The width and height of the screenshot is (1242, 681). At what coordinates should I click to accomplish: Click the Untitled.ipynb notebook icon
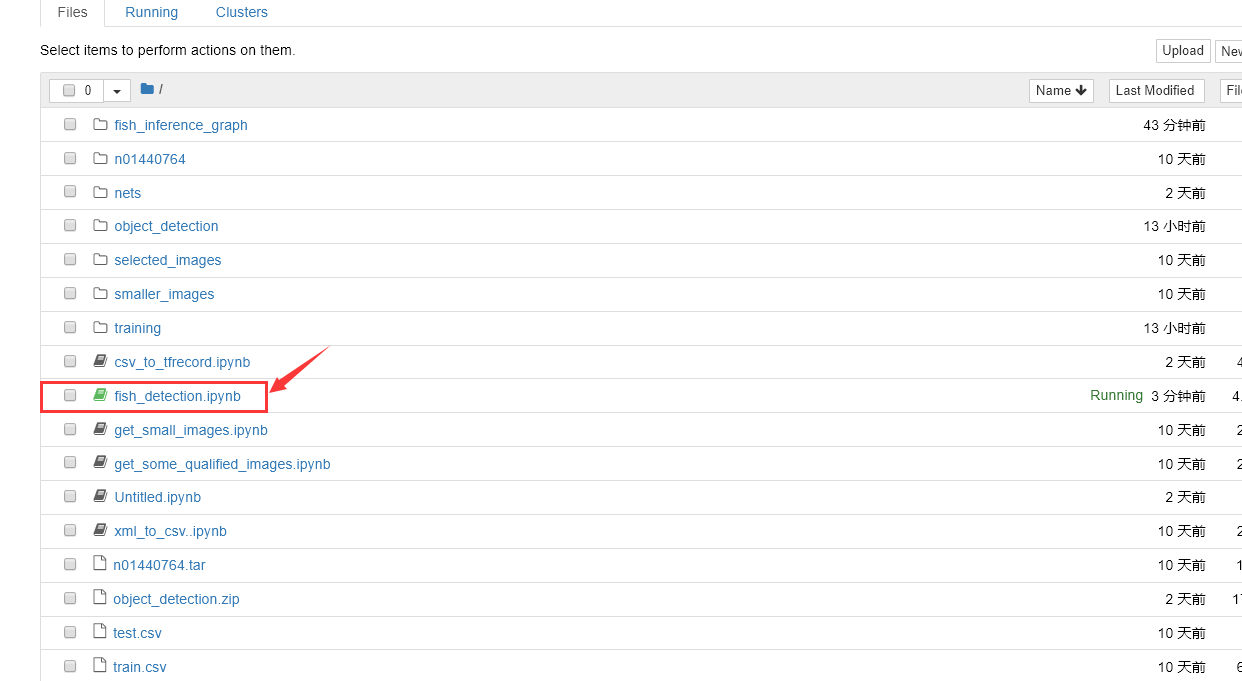(x=100, y=496)
